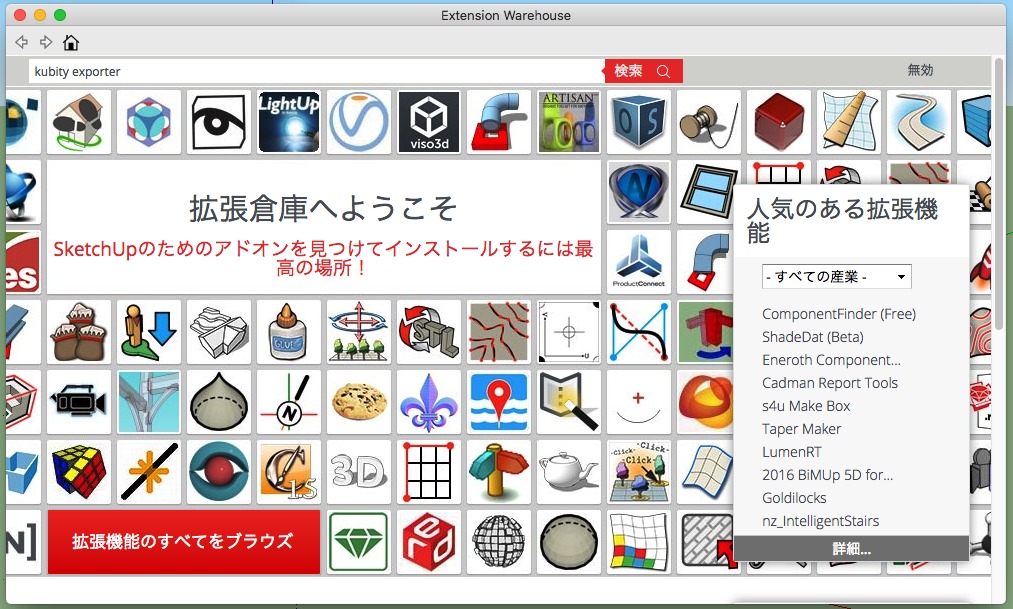The height and width of the screenshot is (609, 1013).
Task: Open the STL import/export icon
Action: (429, 332)
